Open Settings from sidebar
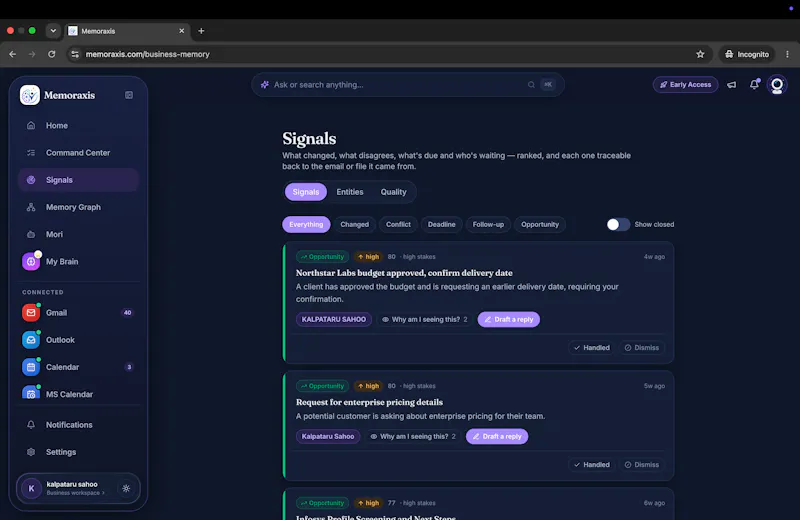The height and width of the screenshot is (520, 800). pyautogui.click(x=78, y=452)
